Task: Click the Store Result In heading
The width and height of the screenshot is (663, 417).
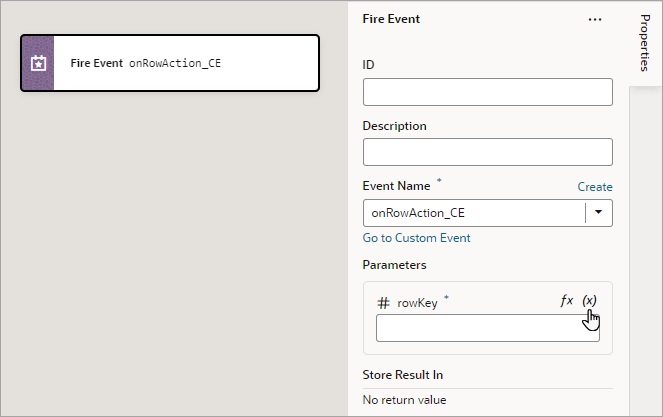Action: [402, 375]
